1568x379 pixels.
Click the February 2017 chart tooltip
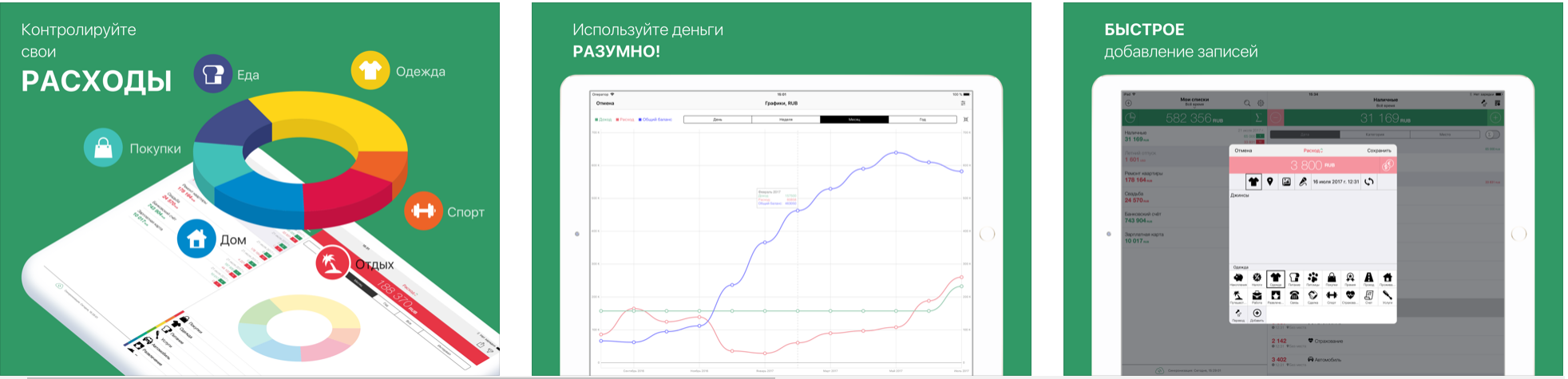tap(777, 199)
